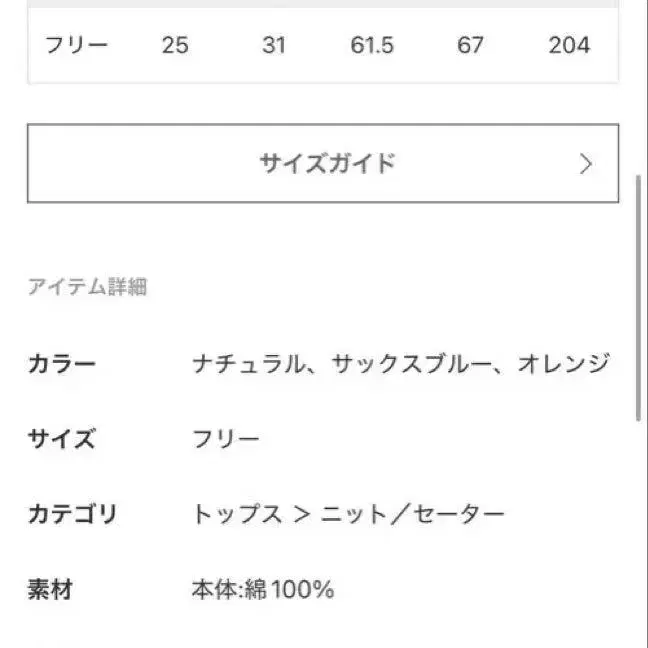The image size is (648, 648).
Task: Click the 25 value in size table
Action: pos(175,45)
